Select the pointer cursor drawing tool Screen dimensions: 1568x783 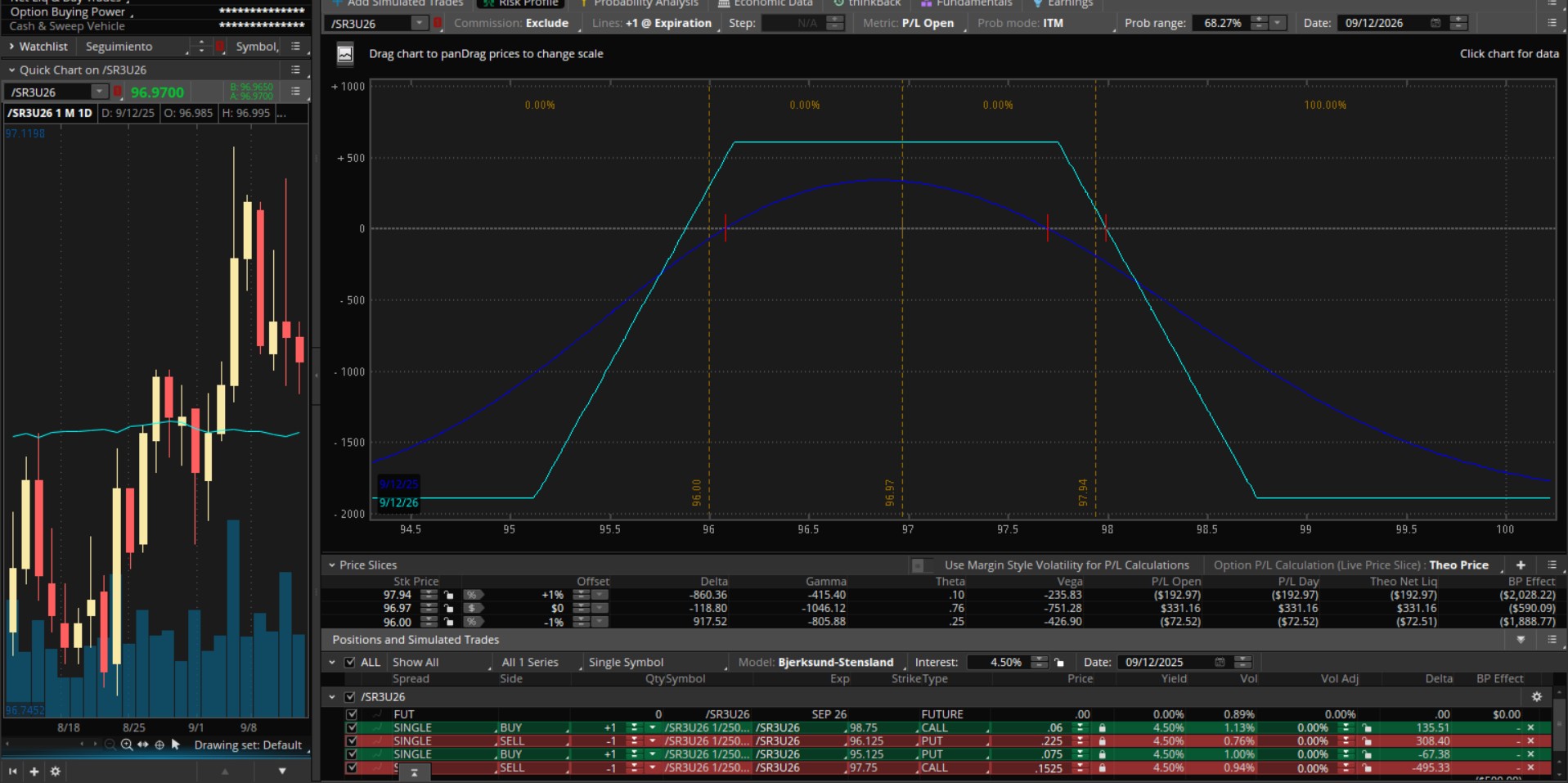[x=175, y=745]
